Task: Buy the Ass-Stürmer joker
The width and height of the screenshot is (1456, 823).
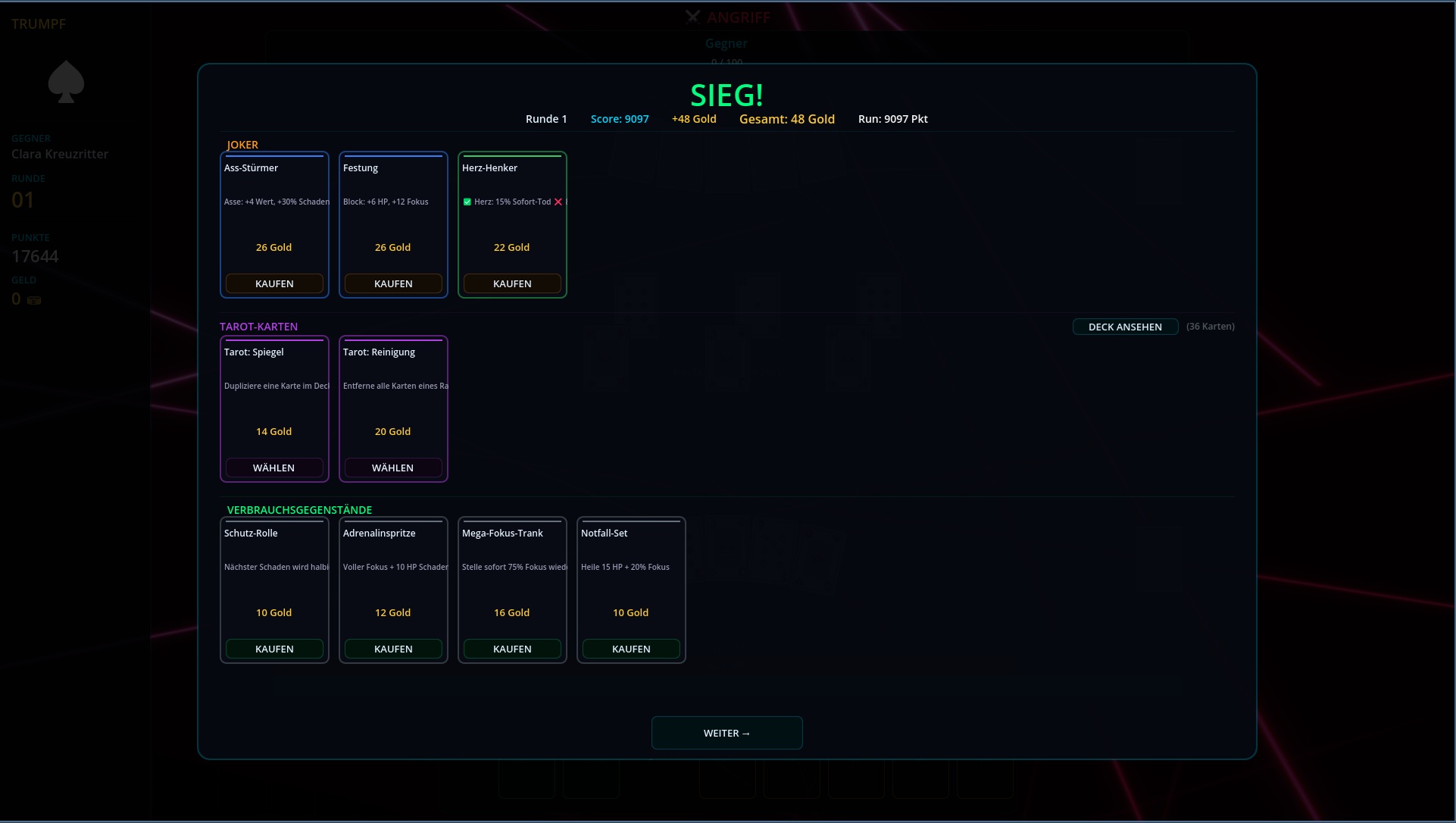Action: pos(274,283)
